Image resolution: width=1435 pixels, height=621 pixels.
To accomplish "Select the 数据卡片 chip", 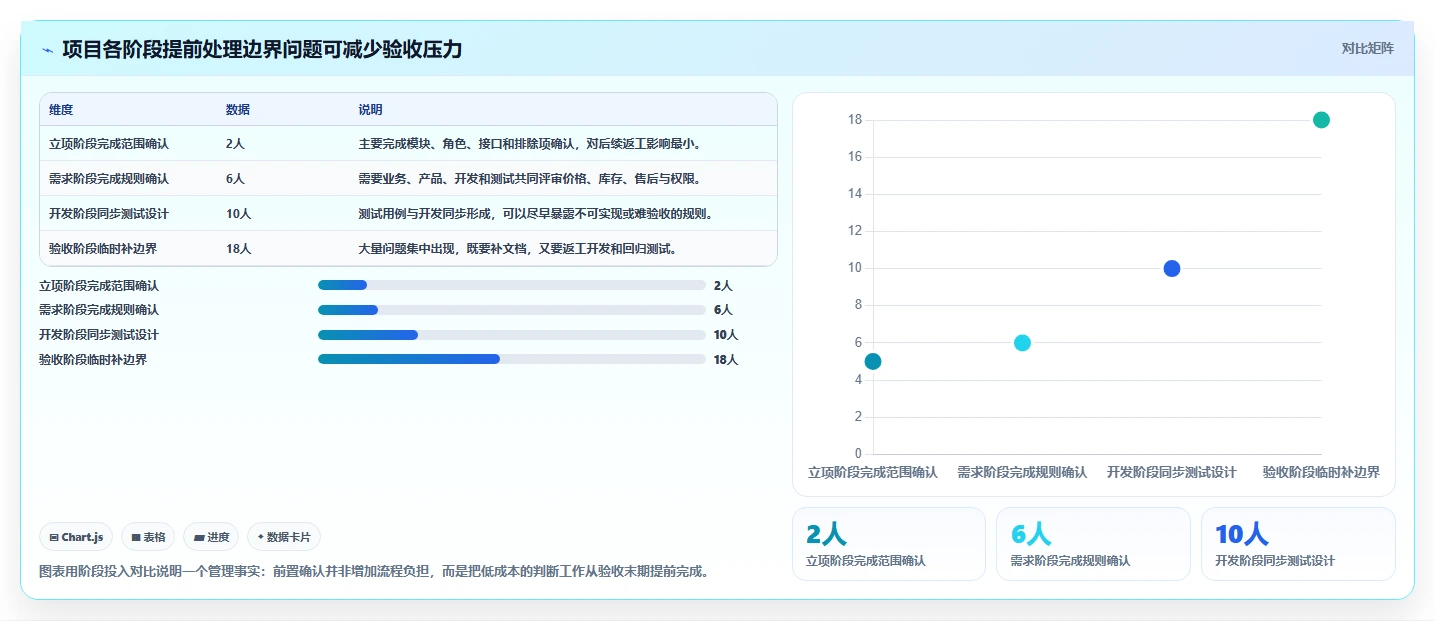I will click(284, 537).
